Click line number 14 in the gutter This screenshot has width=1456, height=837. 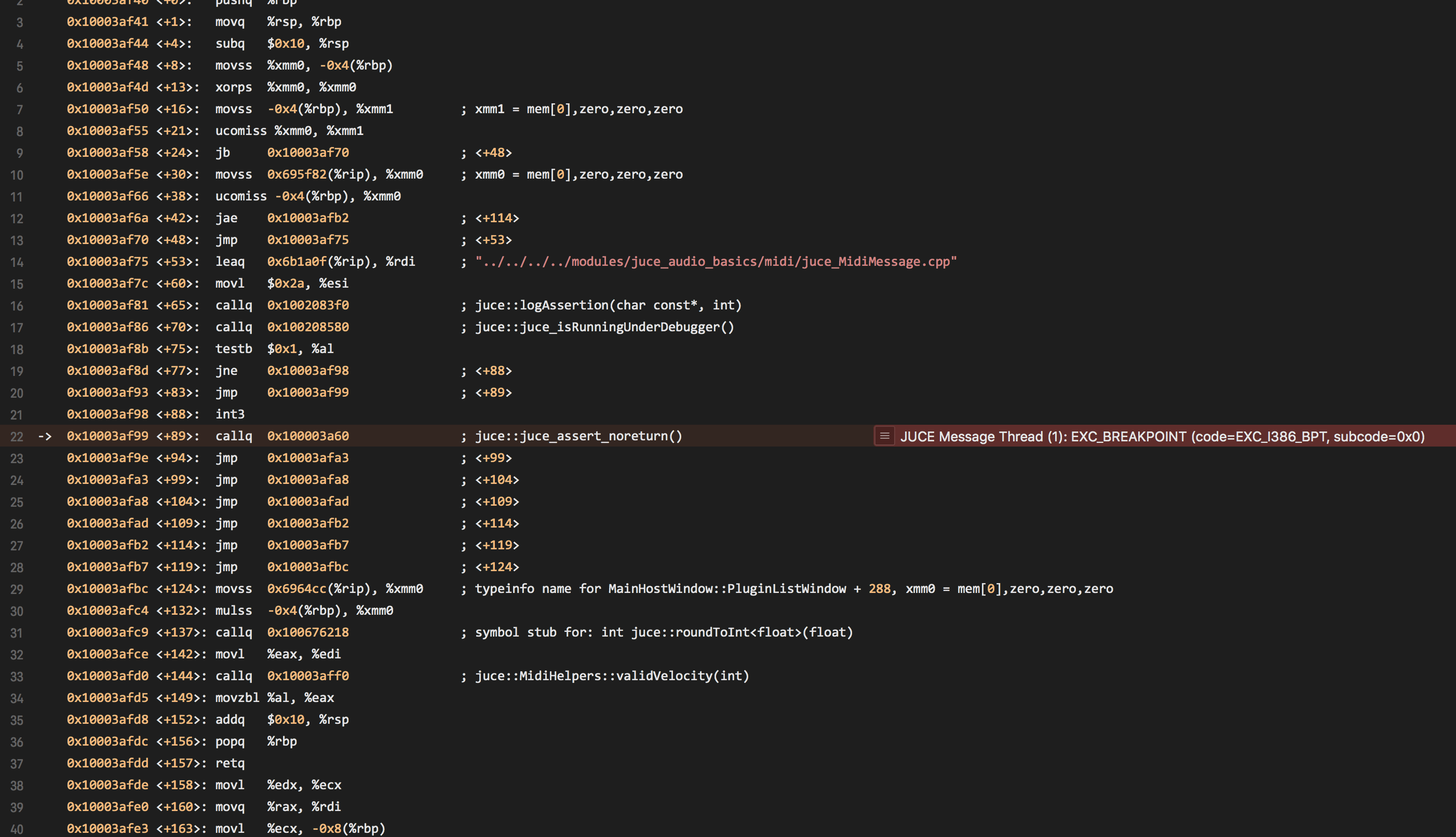pyautogui.click(x=17, y=262)
